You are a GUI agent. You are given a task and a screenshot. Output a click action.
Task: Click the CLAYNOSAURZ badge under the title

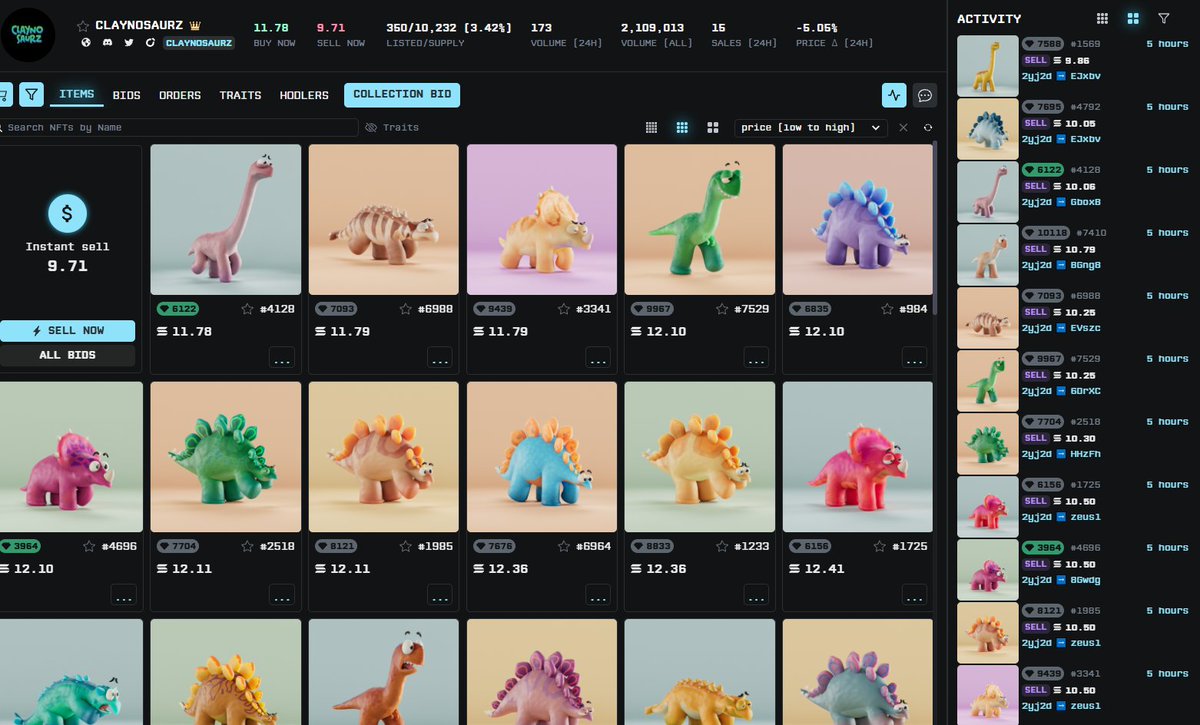(x=199, y=43)
